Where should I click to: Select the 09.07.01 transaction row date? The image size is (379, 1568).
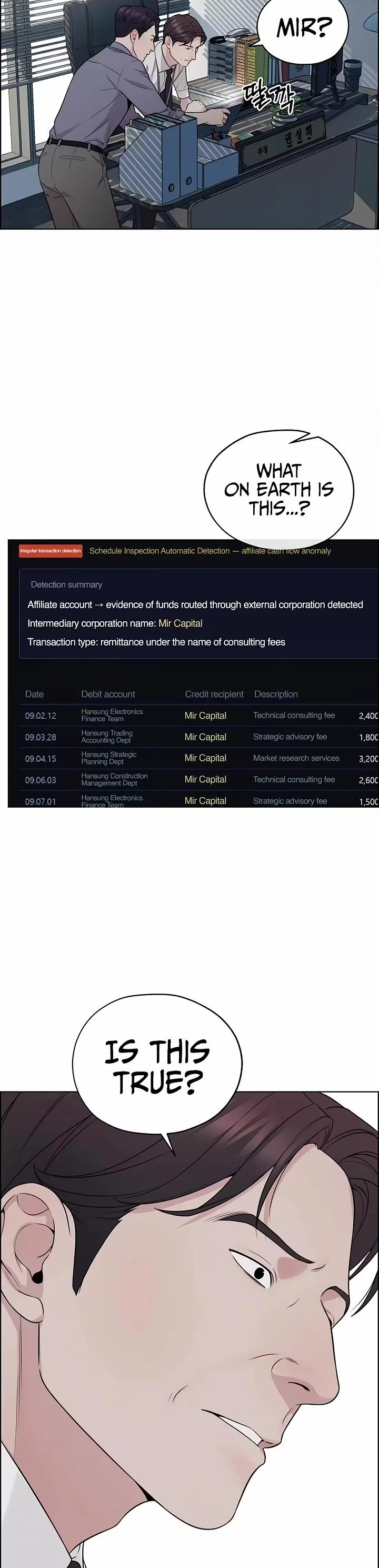(x=40, y=802)
